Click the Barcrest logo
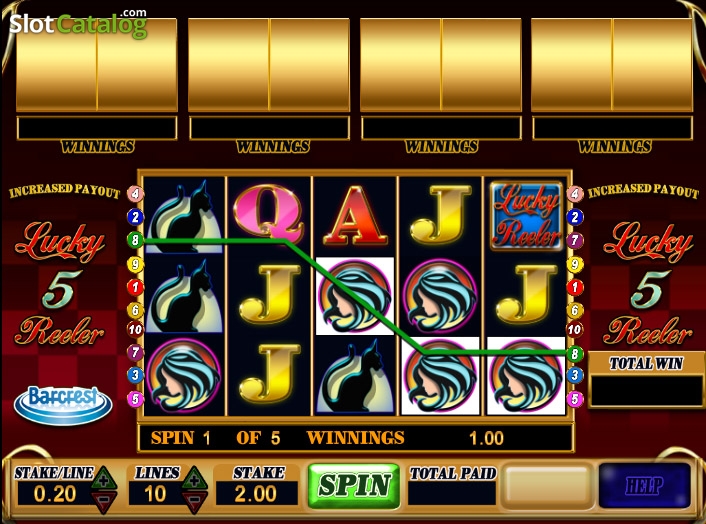 (x=63, y=404)
